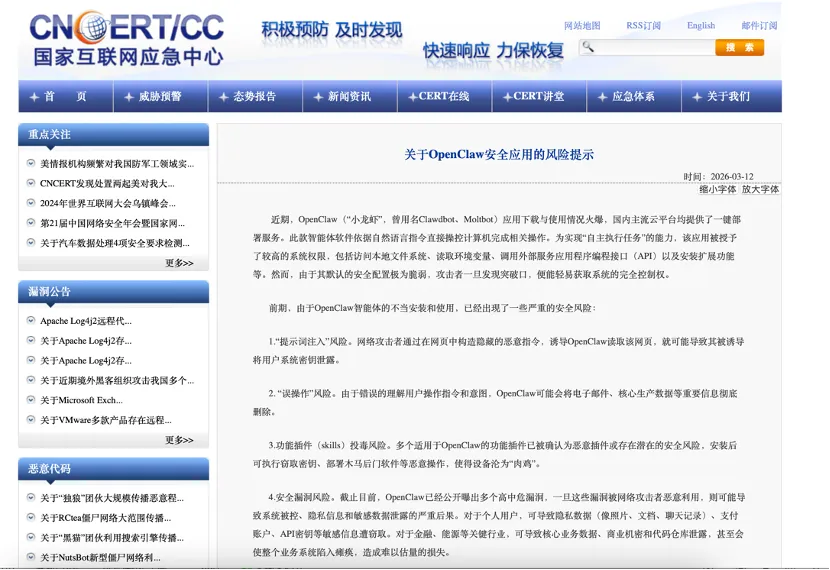Open the 网站地图 link
830x570 pixels.
pos(582,25)
